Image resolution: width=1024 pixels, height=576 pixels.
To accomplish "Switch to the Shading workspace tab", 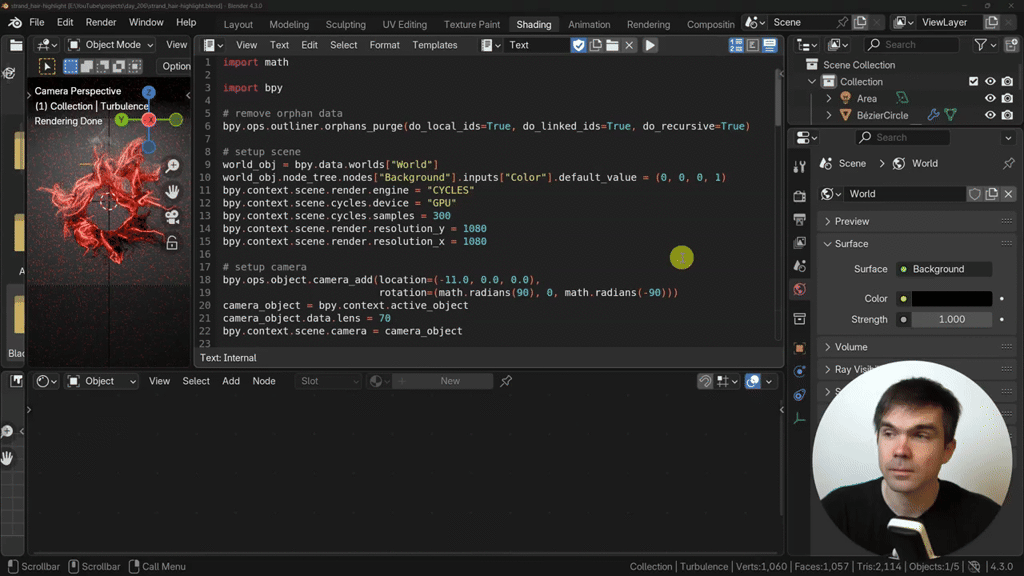I will point(533,24).
